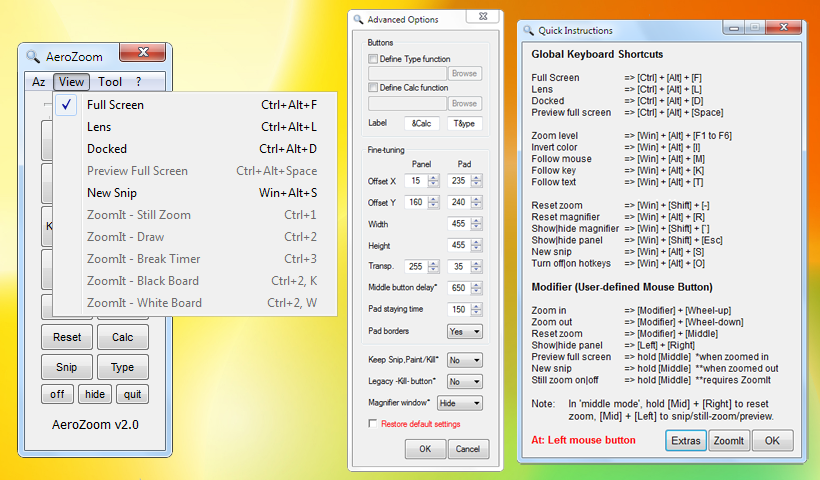Click the Transp. Pad spinner arrows
Screen dimensions: 820x480
tap(476, 267)
